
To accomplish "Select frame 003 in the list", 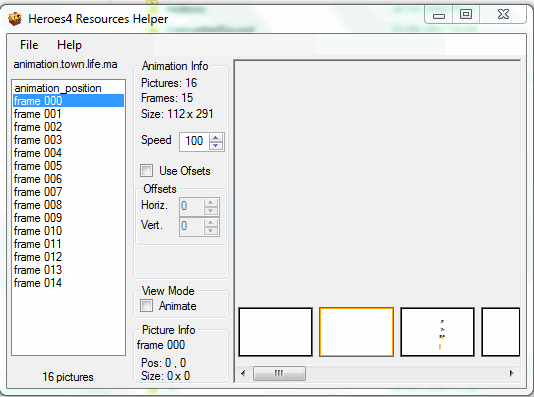I will (x=68, y=140).
